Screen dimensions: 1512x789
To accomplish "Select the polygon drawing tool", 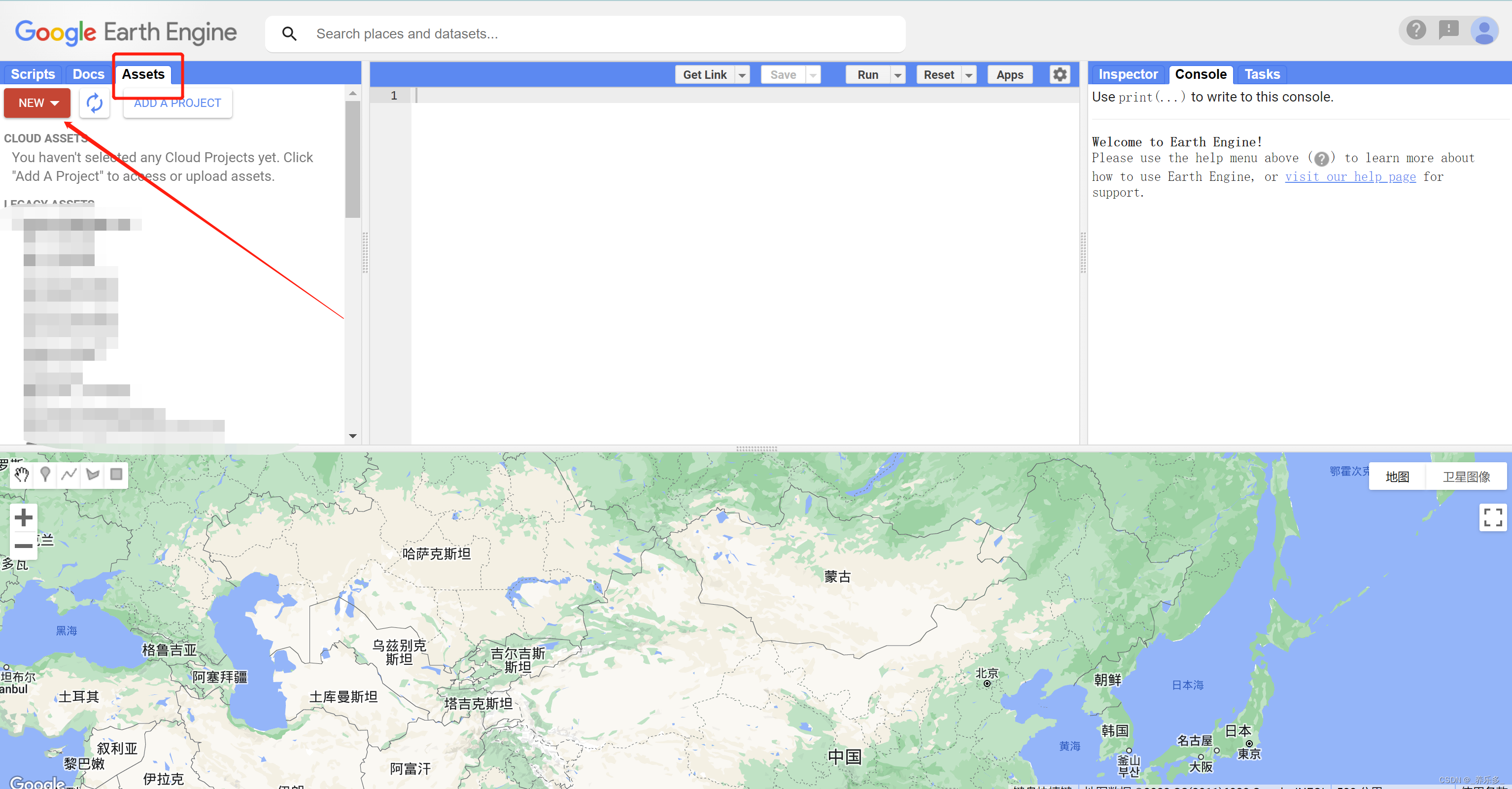I will [x=92, y=475].
